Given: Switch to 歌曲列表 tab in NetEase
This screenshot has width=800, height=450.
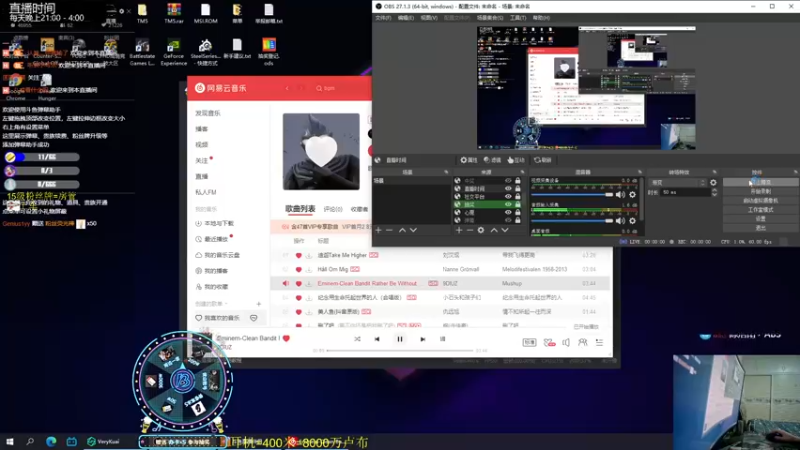Looking at the screenshot, I should pos(300,209).
